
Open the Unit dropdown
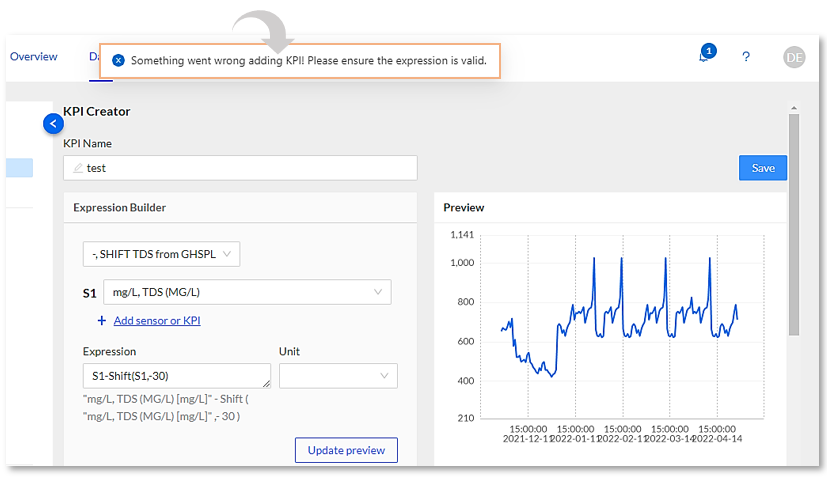[338, 376]
